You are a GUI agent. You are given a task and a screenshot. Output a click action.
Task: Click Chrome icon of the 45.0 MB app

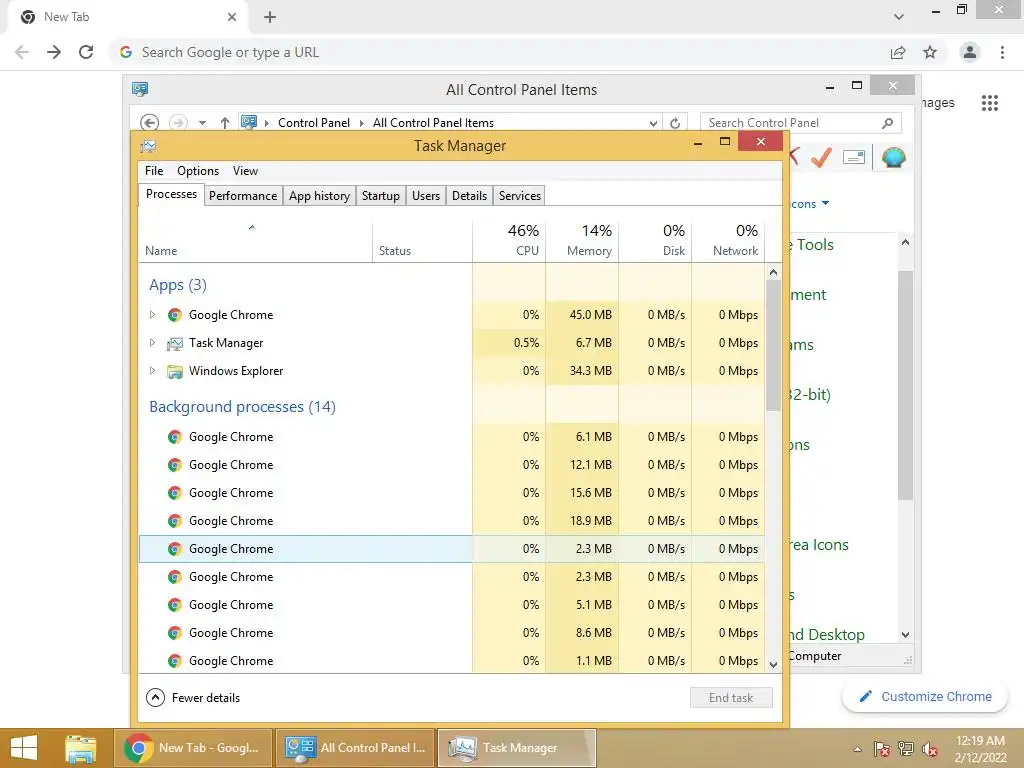tap(174, 315)
